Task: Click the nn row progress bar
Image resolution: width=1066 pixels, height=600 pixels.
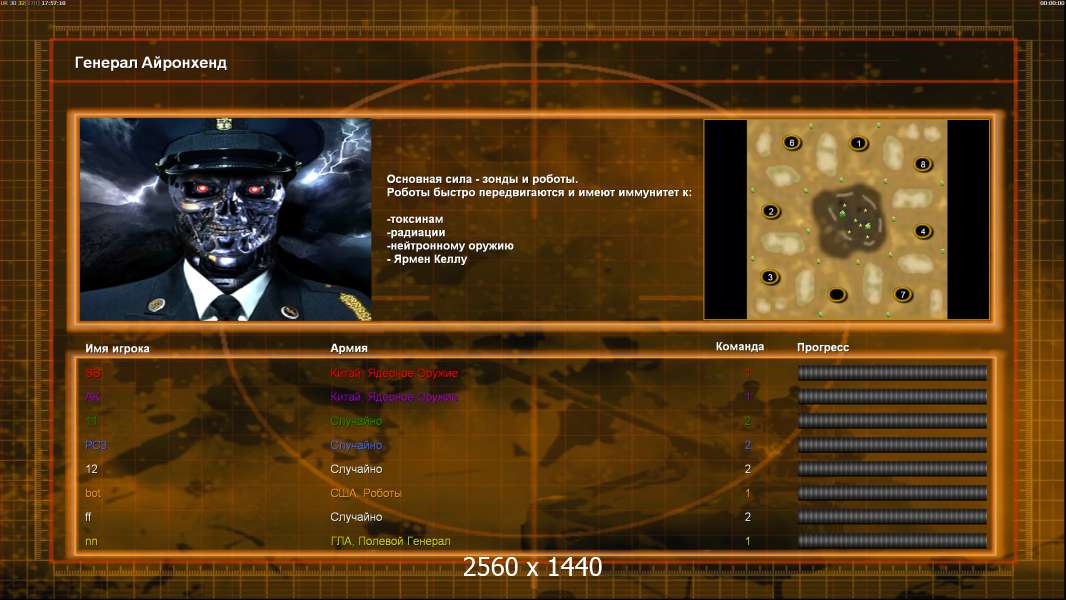Action: pos(892,541)
